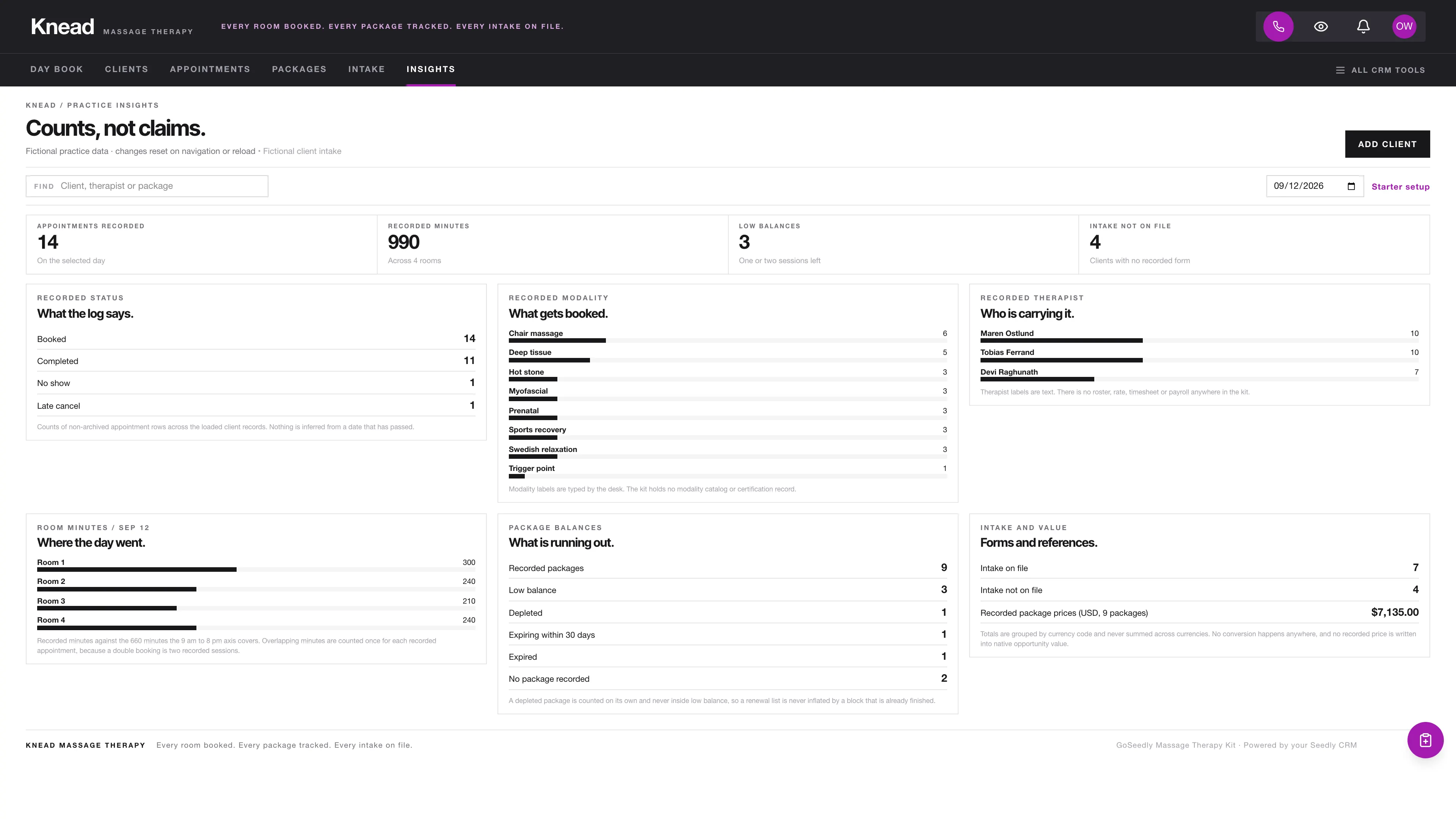Open the Packages tab
This screenshot has width=1456, height=819.
pos(299,69)
